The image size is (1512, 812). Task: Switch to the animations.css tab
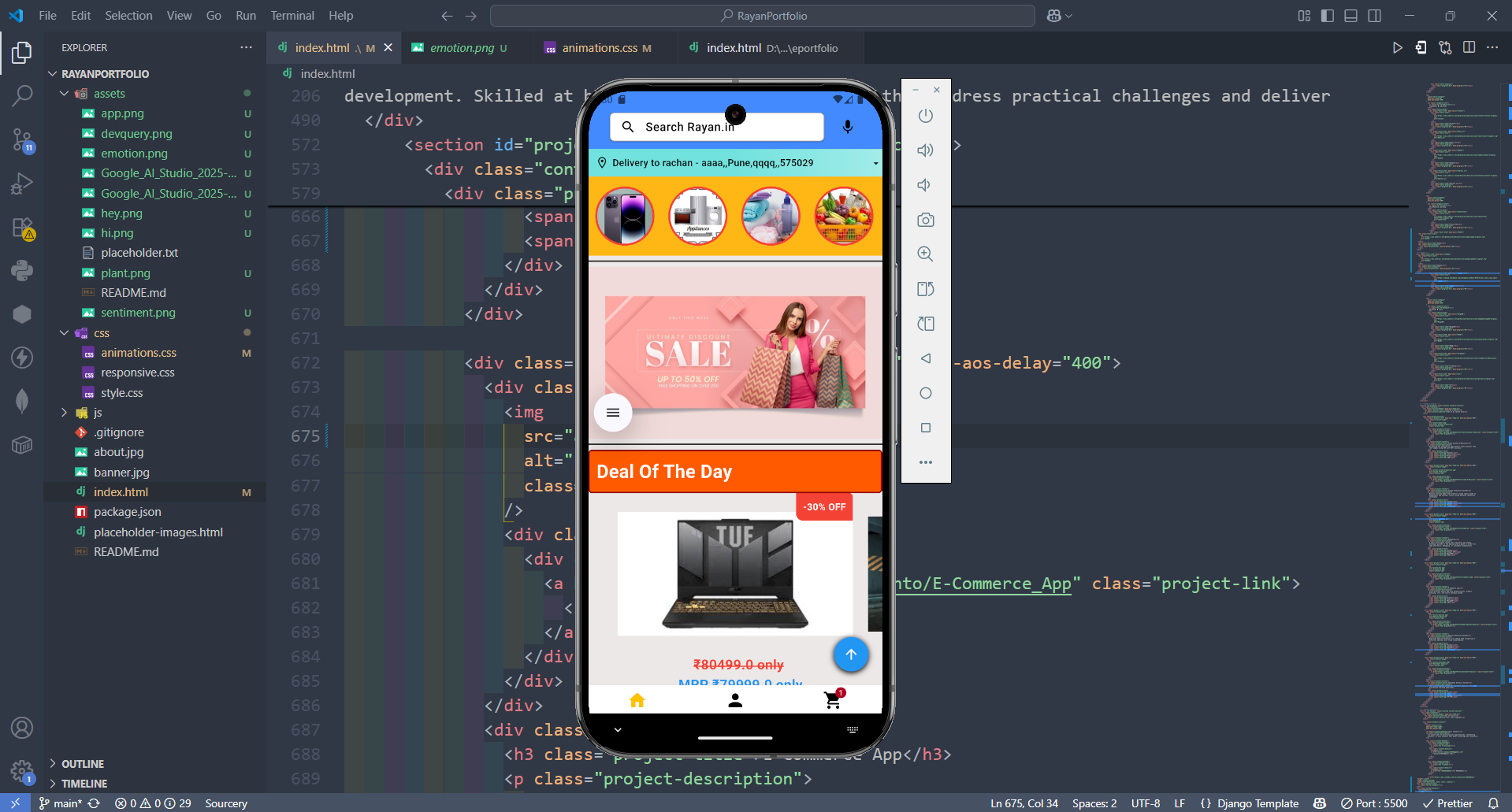pos(599,48)
